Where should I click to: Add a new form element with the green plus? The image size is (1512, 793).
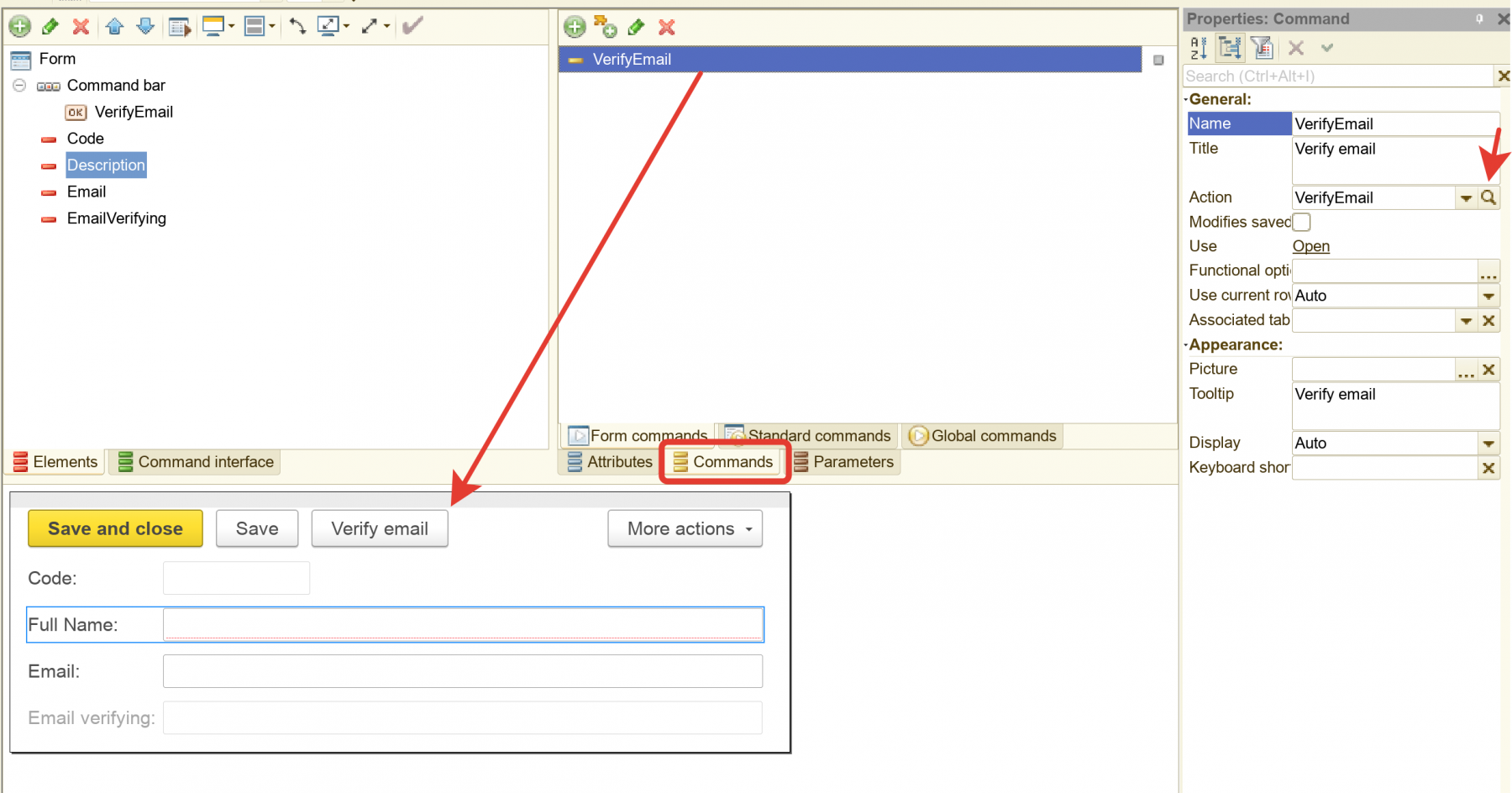point(20,26)
